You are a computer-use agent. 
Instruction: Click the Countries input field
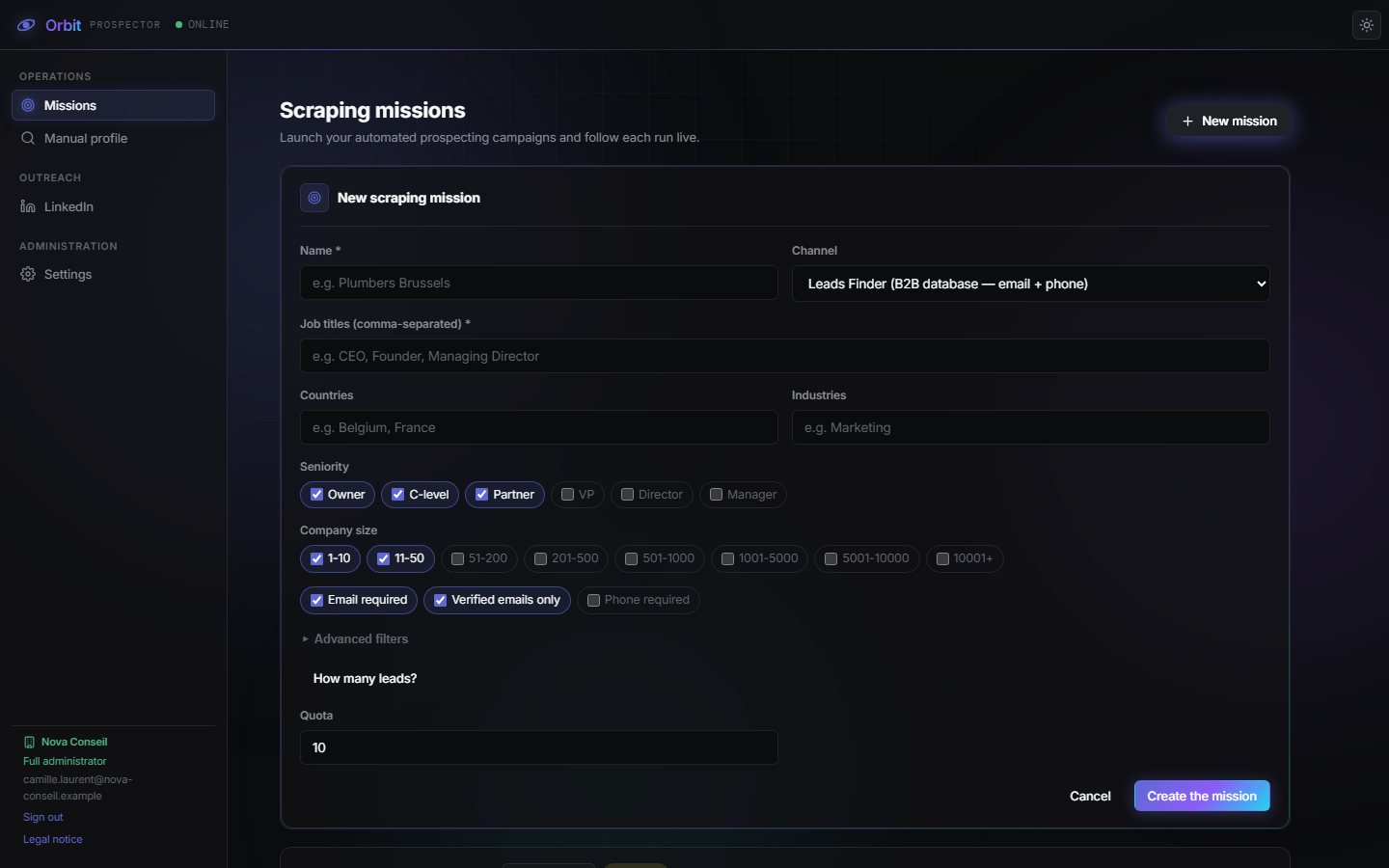[538, 427]
